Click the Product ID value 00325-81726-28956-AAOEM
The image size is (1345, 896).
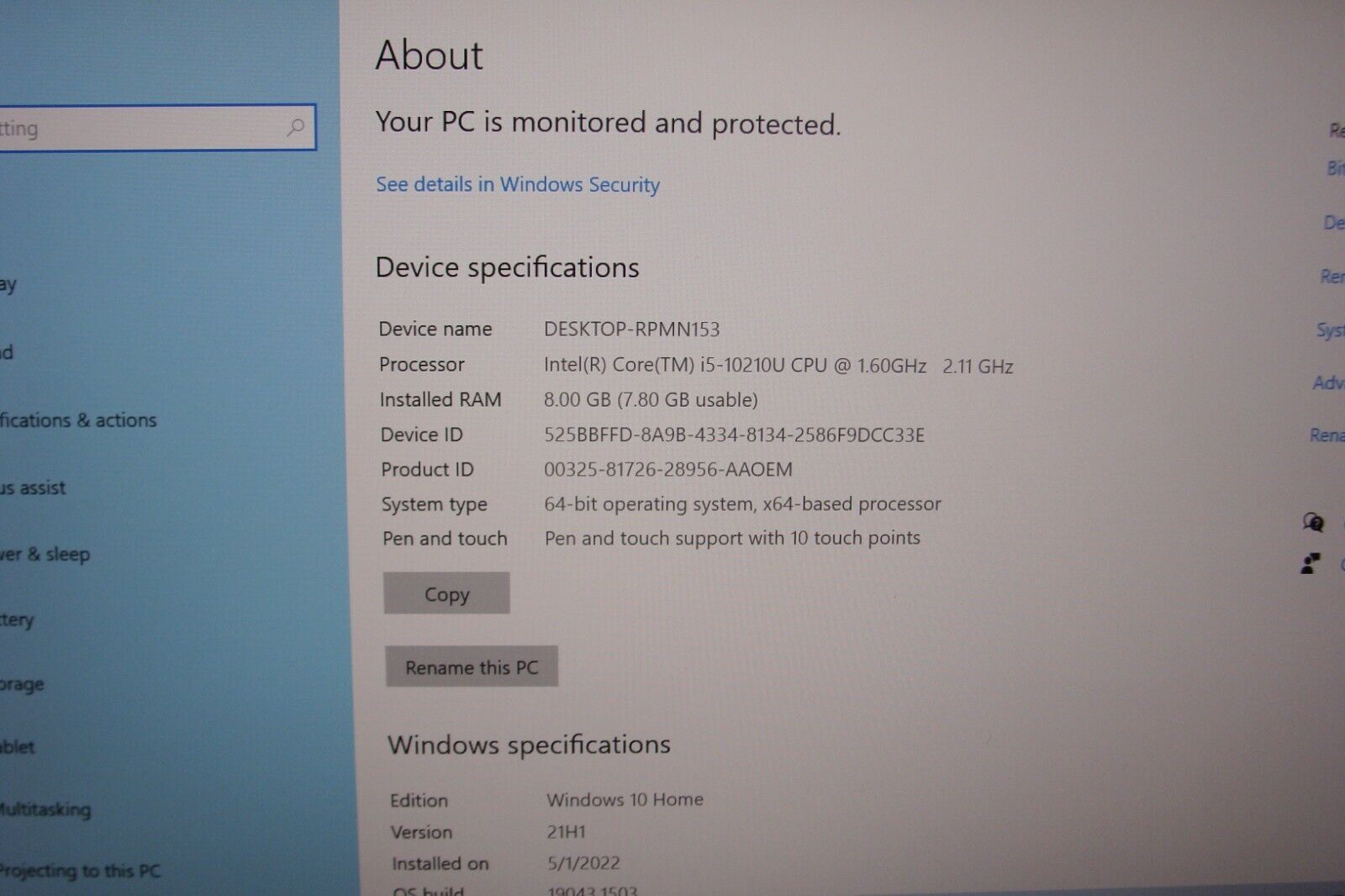coord(668,469)
